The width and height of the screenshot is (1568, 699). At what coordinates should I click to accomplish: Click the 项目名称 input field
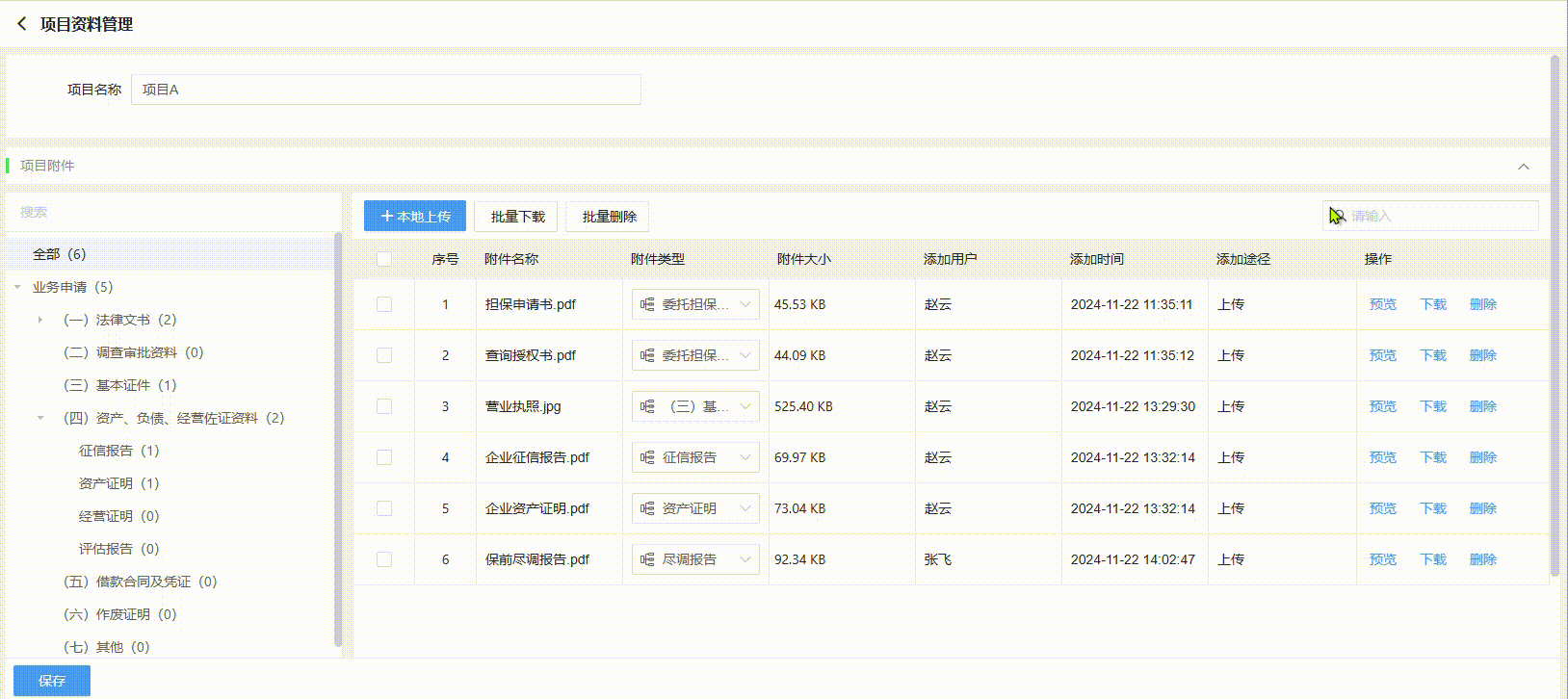point(385,90)
